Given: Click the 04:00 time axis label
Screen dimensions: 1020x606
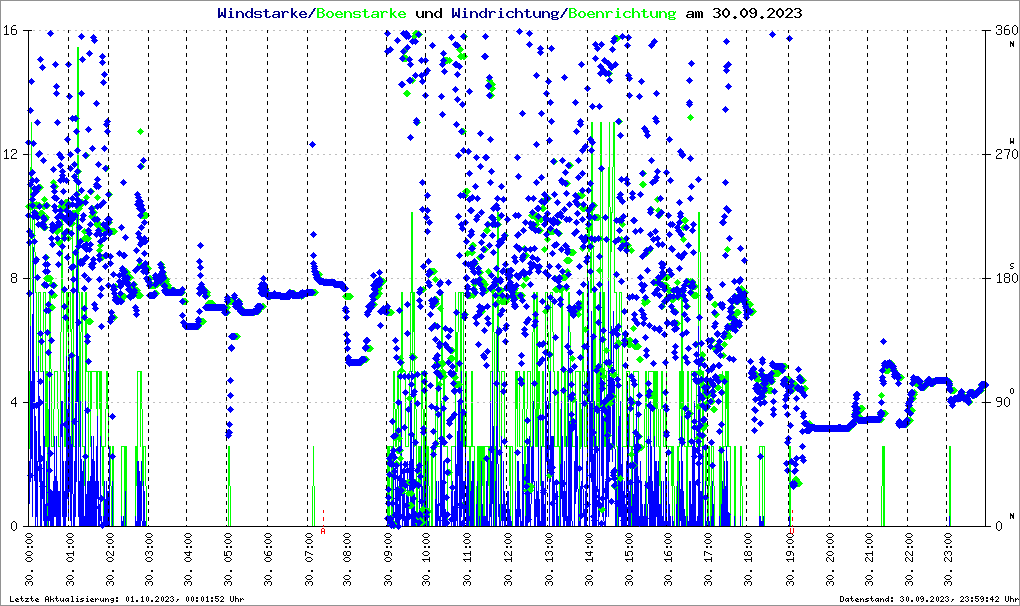Looking at the screenshot, I should 187,559.
